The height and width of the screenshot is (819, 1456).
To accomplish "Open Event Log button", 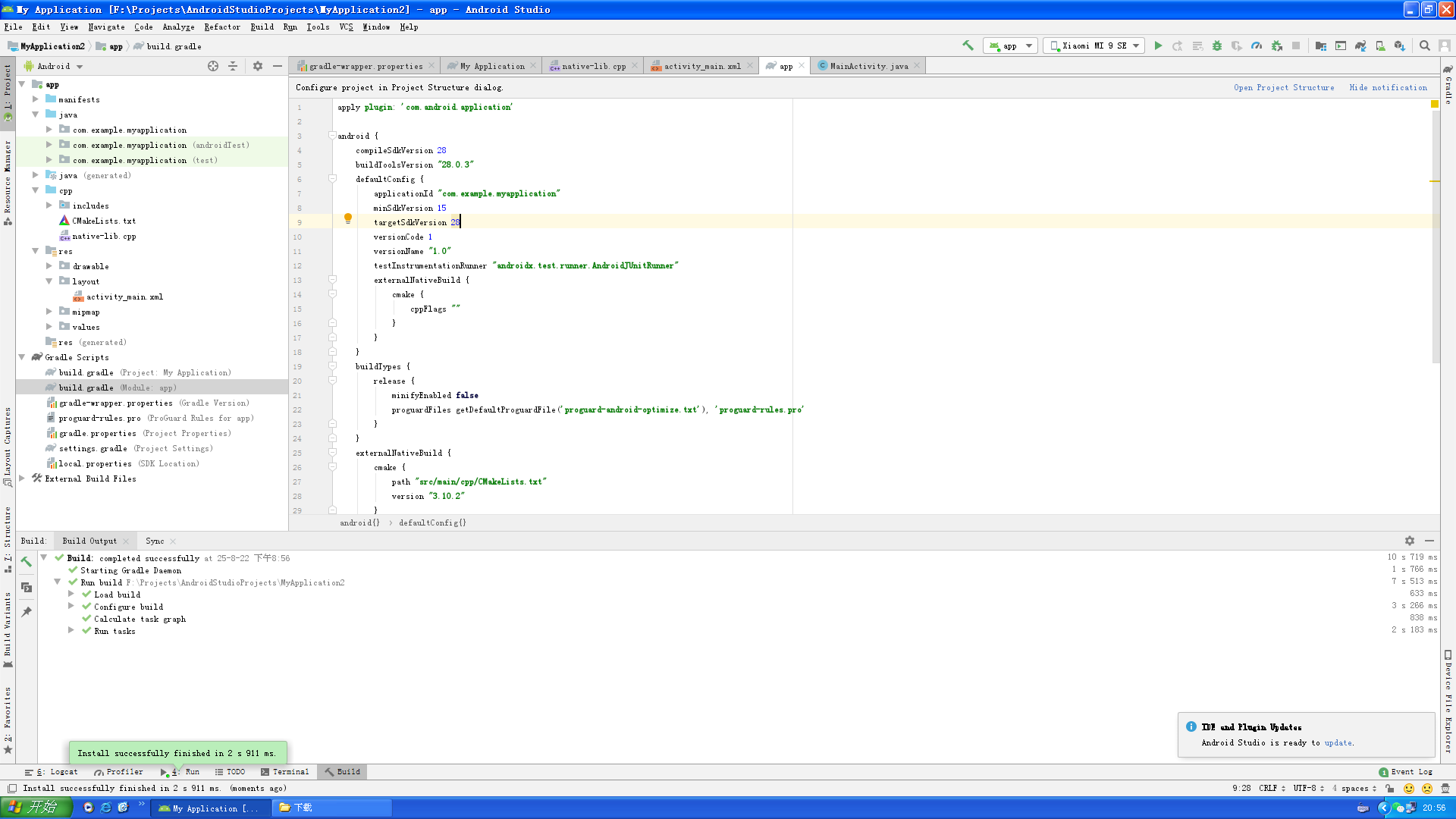I will [x=1405, y=772].
